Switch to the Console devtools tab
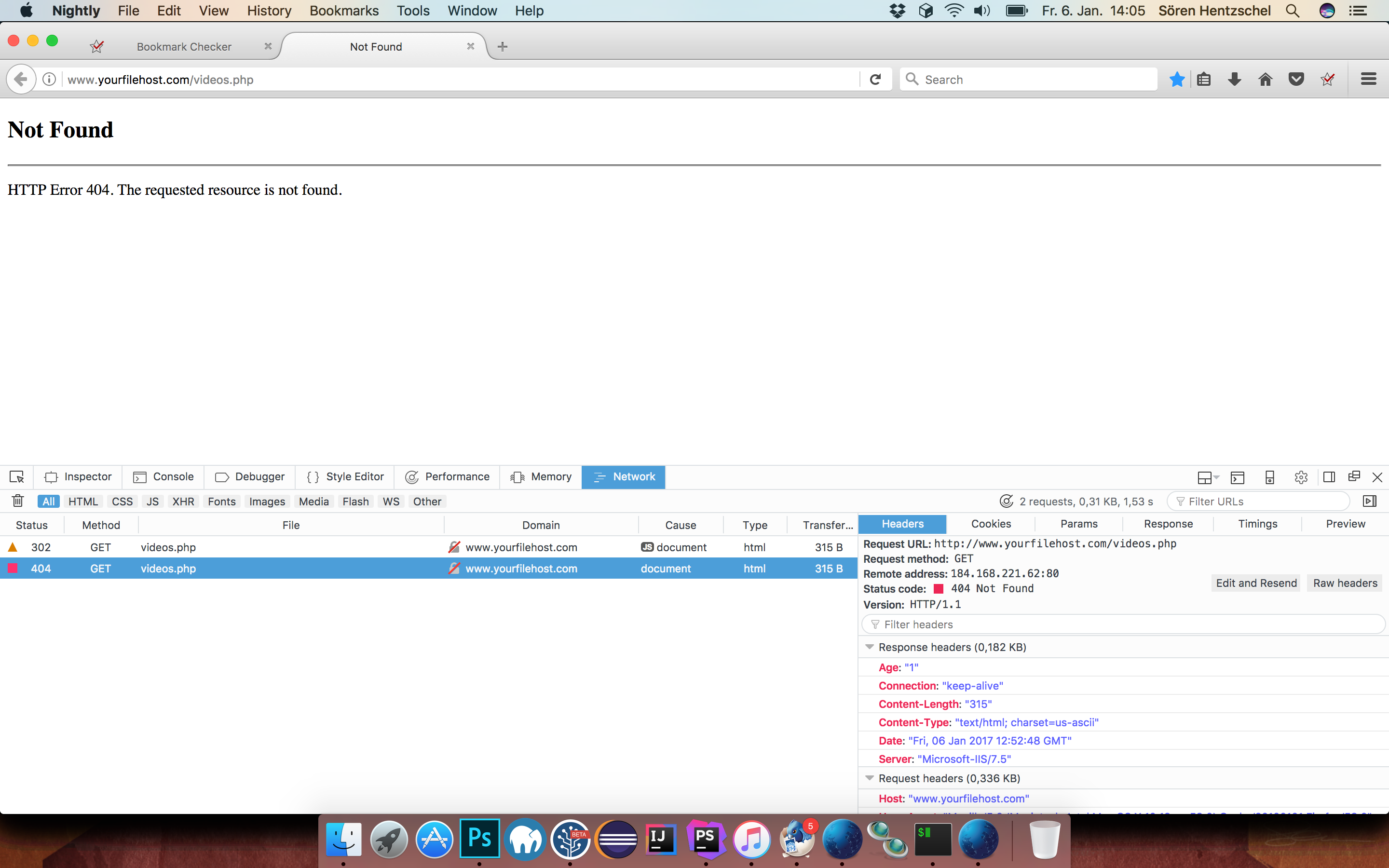This screenshot has height=868, width=1389. point(164,477)
